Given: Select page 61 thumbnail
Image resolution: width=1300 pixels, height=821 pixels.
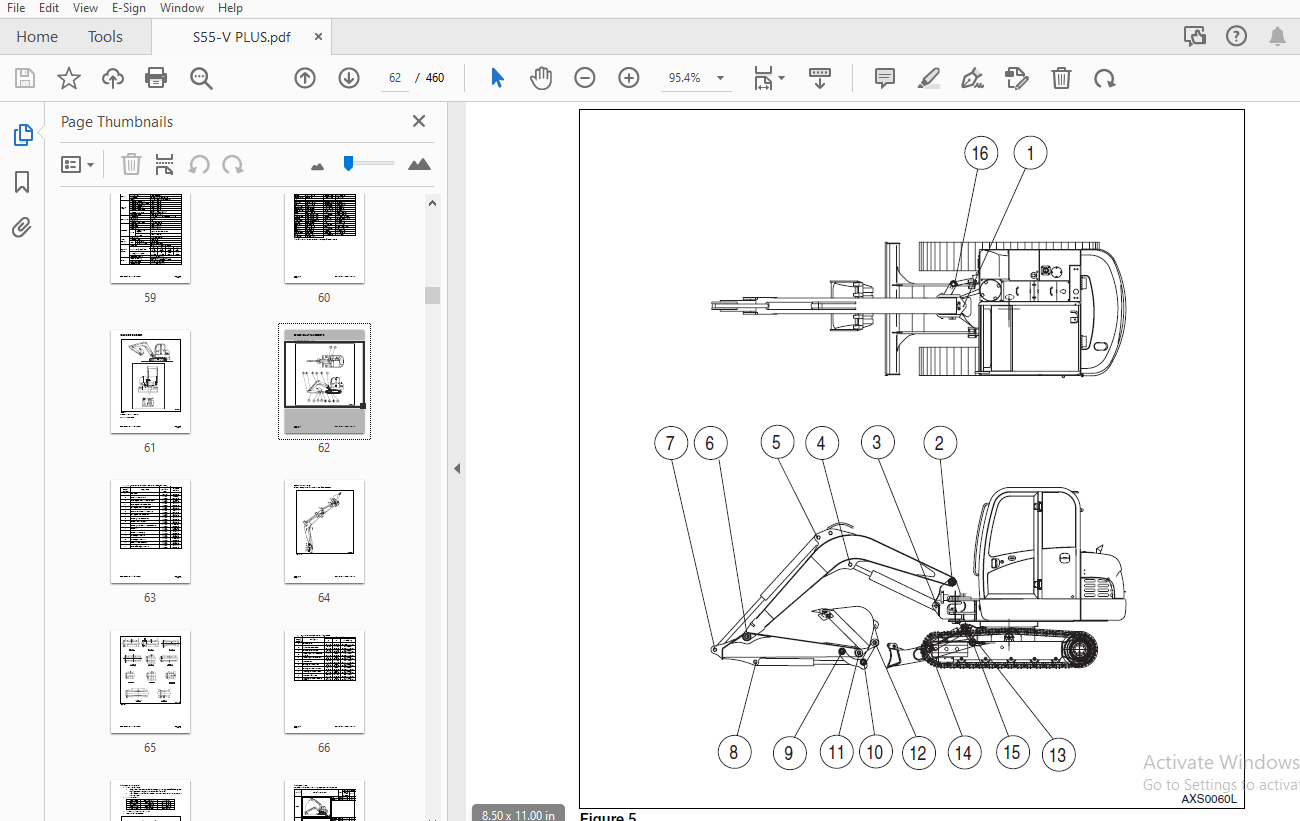Looking at the screenshot, I should 150,382.
